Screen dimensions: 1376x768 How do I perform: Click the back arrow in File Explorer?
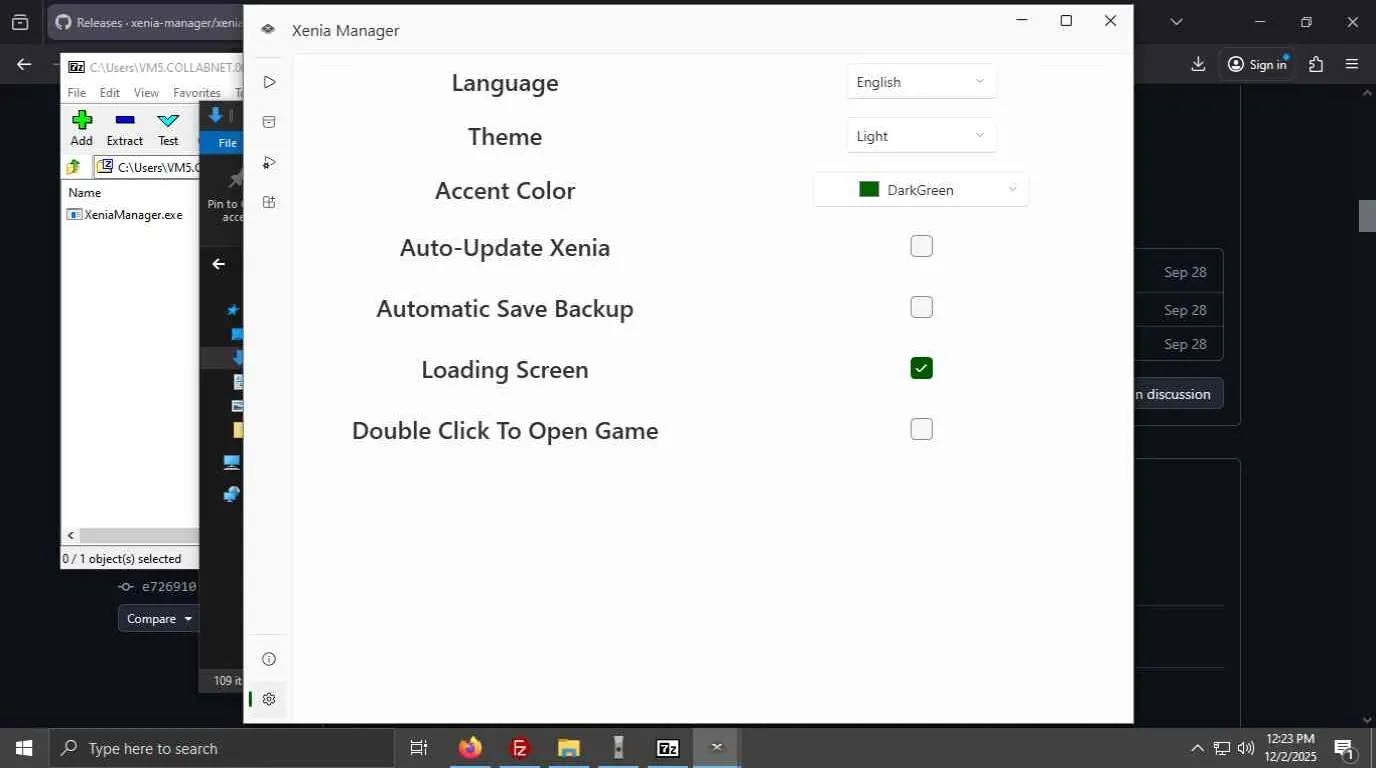219,264
